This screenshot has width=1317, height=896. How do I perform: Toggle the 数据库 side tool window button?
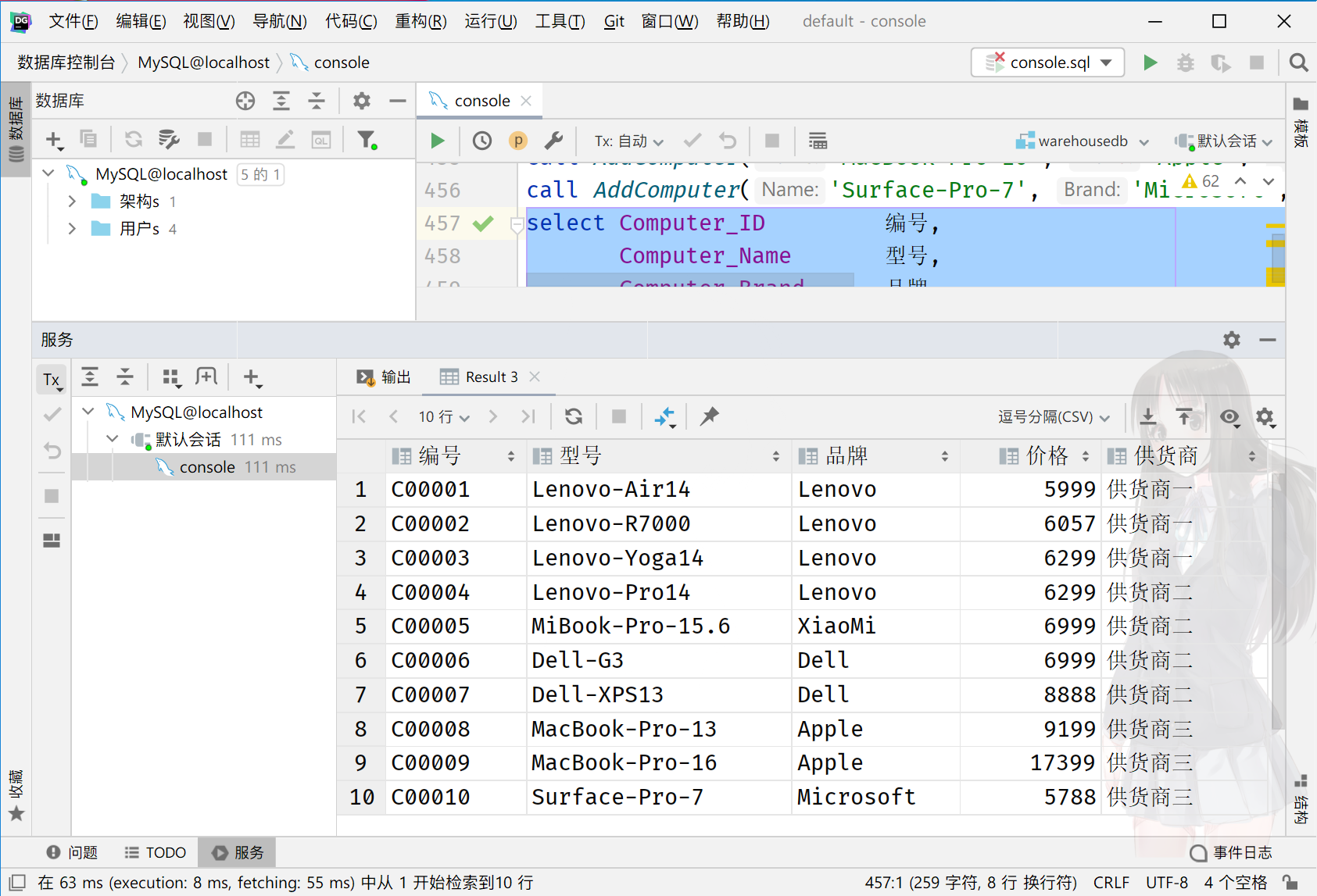coord(16,130)
